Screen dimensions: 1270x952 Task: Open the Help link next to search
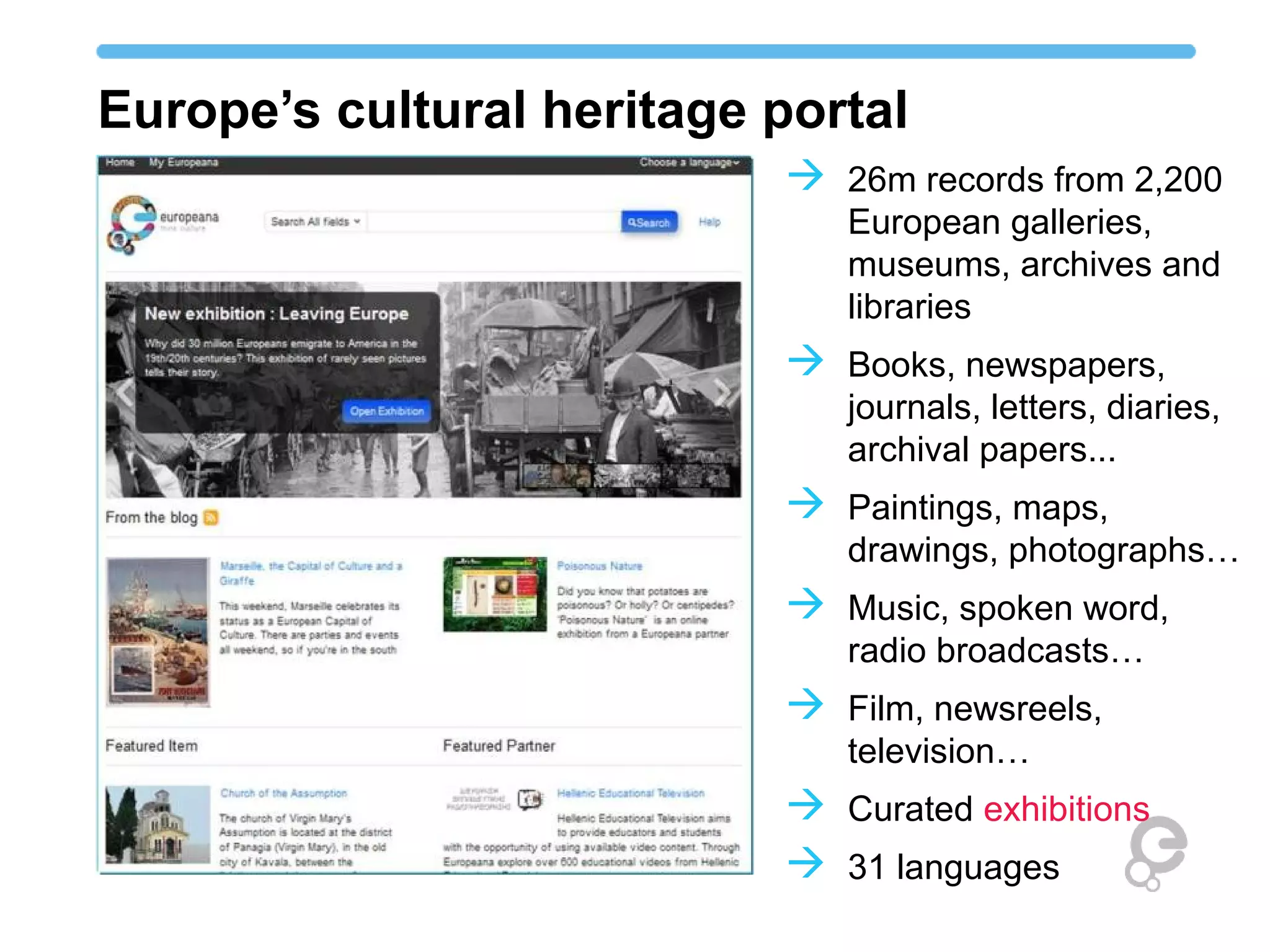[x=709, y=222]
